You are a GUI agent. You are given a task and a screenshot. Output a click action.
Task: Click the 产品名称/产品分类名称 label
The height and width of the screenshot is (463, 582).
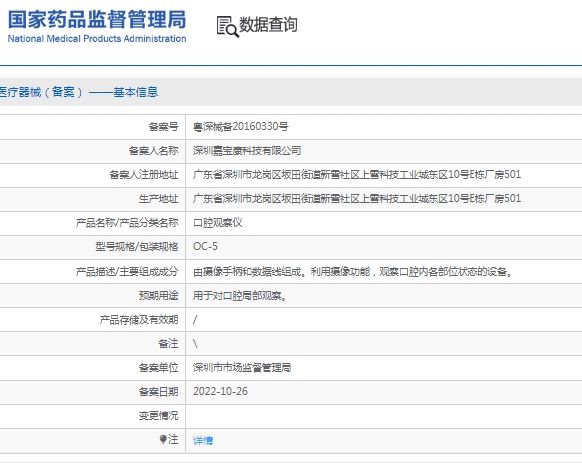click(127, 222)
